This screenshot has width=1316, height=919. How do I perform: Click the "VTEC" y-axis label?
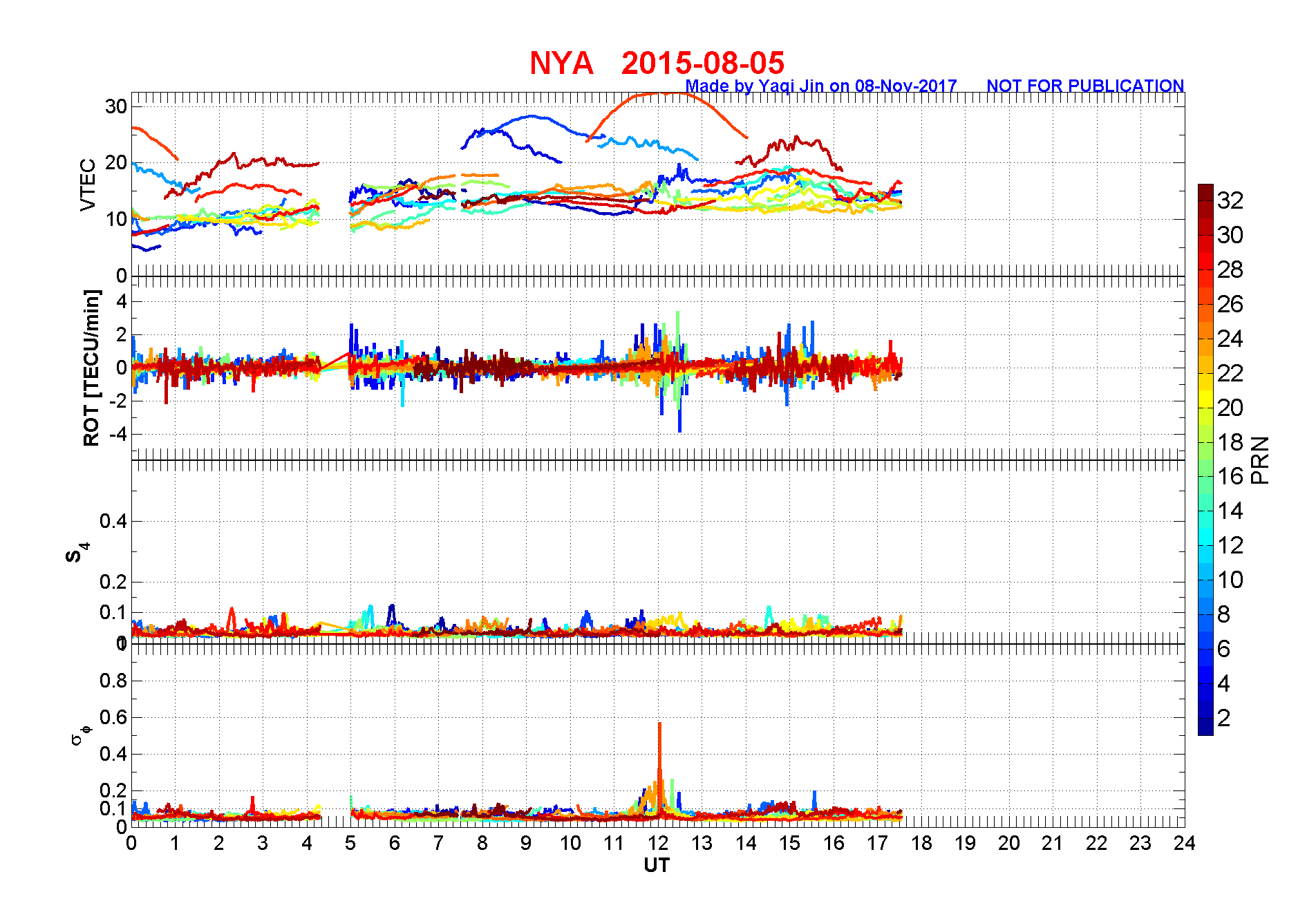[x=88, y=184]
